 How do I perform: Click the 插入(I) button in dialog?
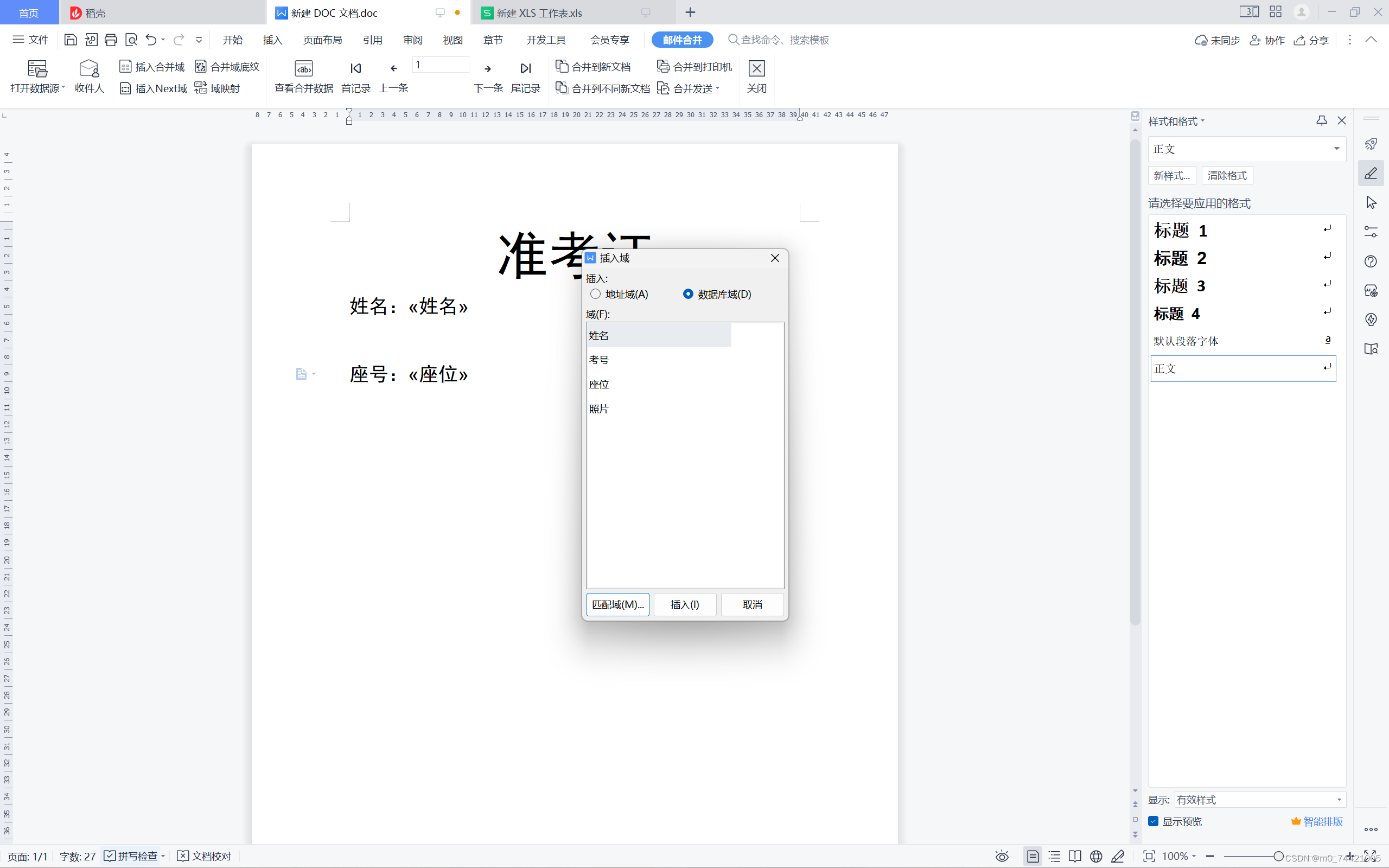685,604
